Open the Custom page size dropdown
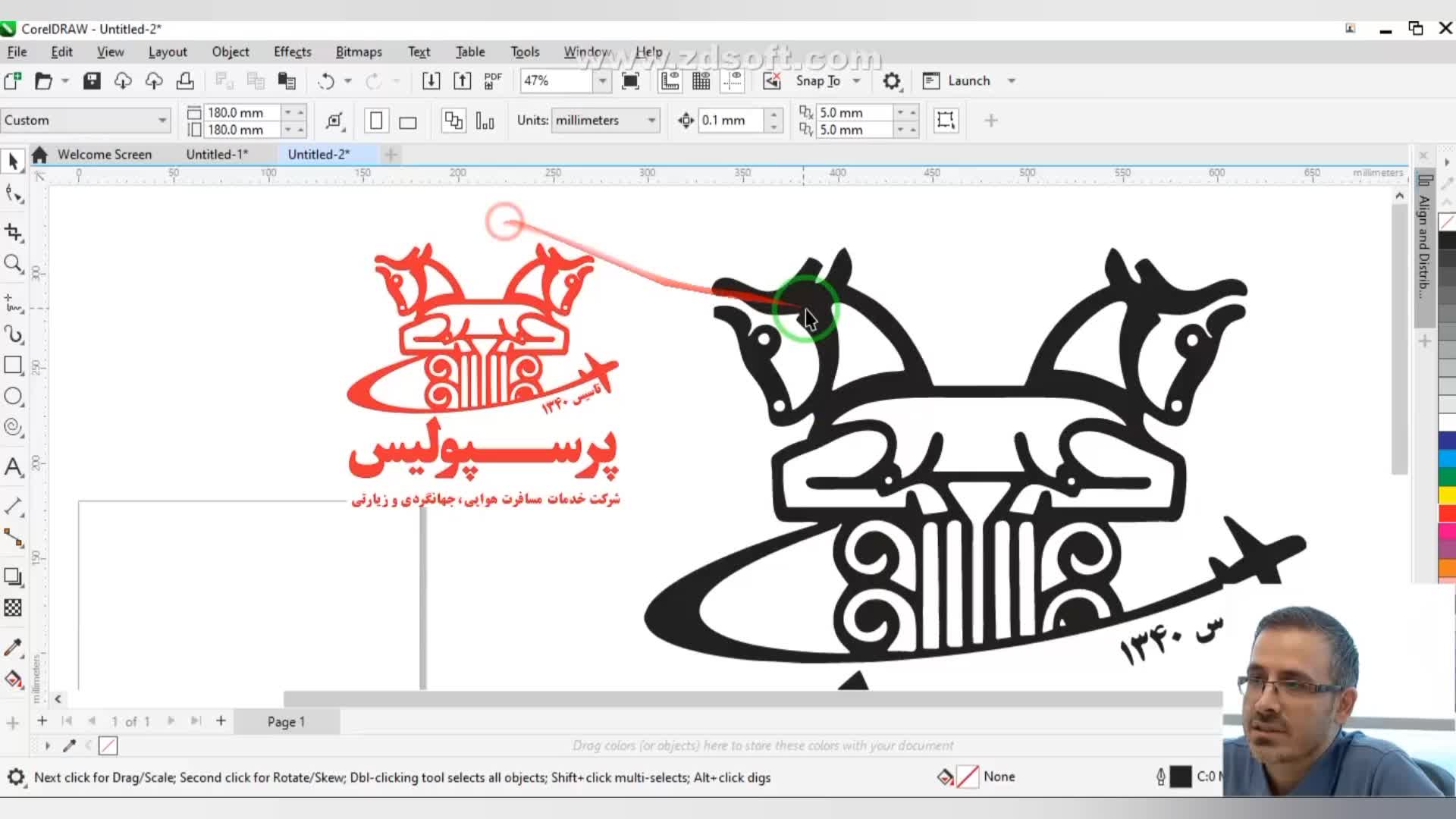This screenshot has width=1456, height=819. (x=162, y=121)
